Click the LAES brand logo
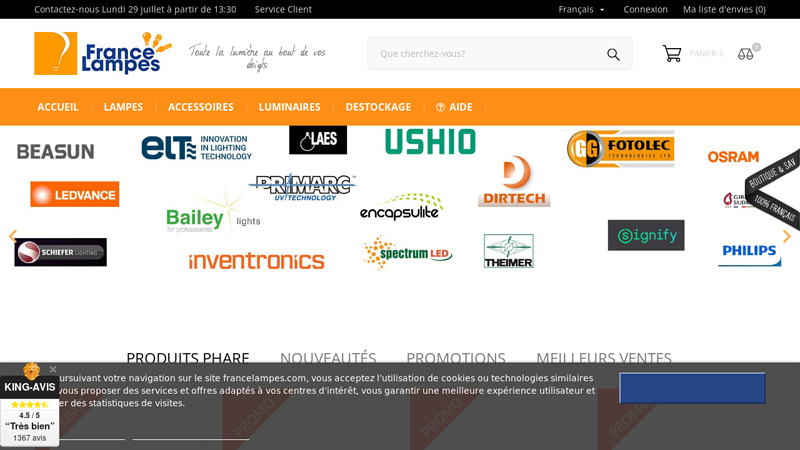The image size is (800, 450). point(318,140)
